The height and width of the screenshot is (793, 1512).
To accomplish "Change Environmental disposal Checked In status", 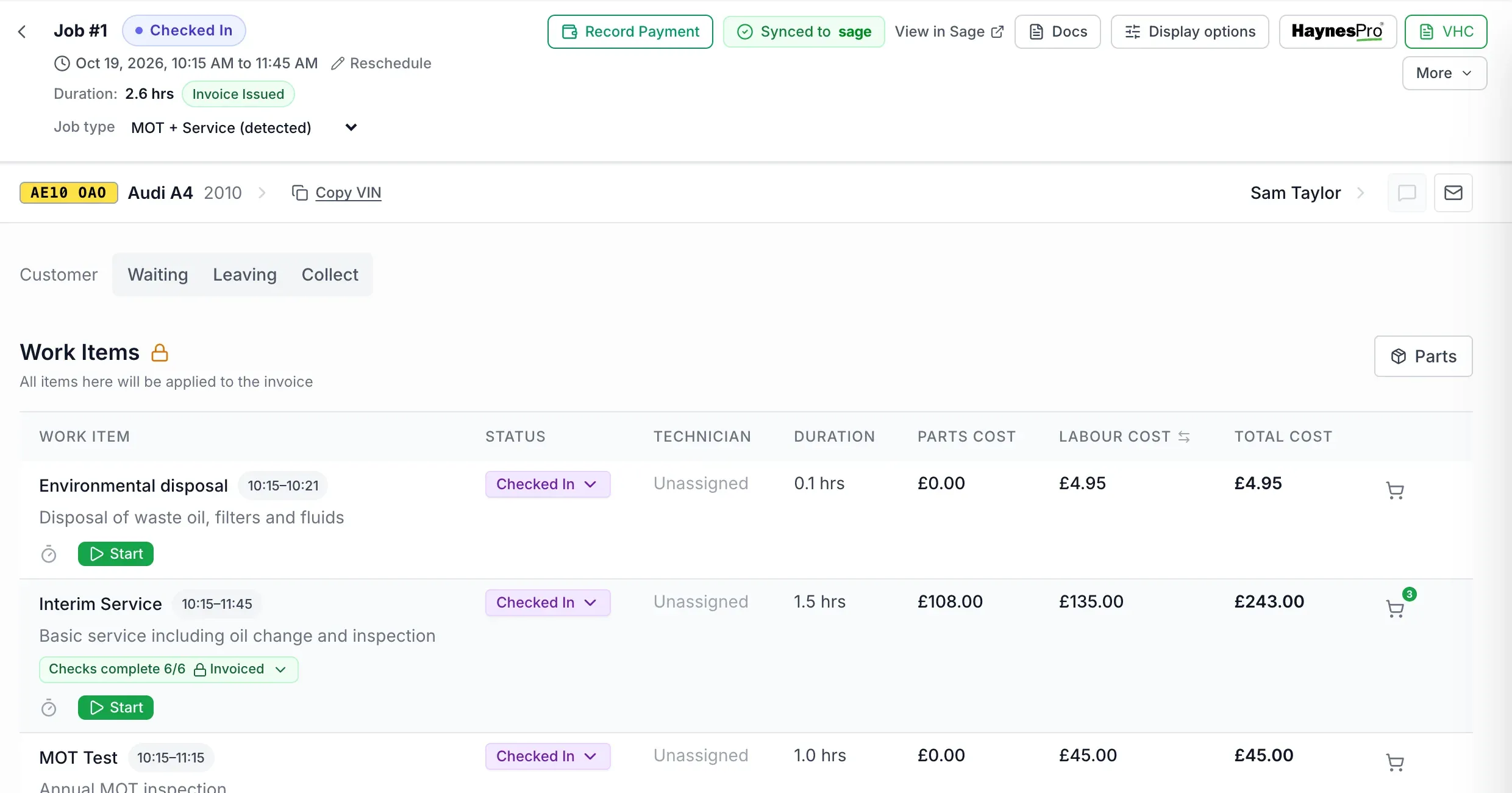I will click(547, 484).
